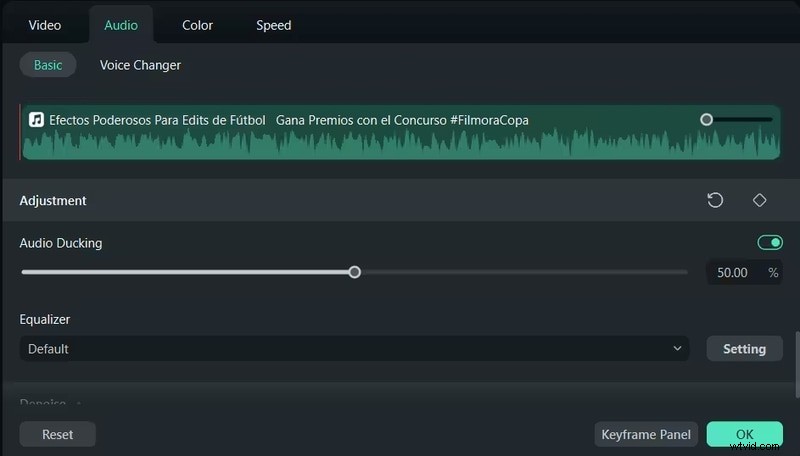Click the Audio Ducking 50.00 percent field
The width and height of the screenshot is (800, 456).
[744, 272]
